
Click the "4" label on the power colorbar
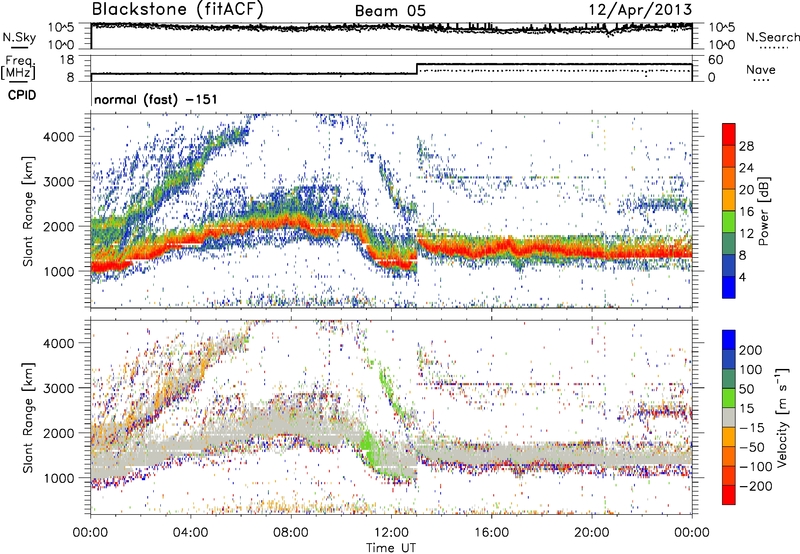743,277
